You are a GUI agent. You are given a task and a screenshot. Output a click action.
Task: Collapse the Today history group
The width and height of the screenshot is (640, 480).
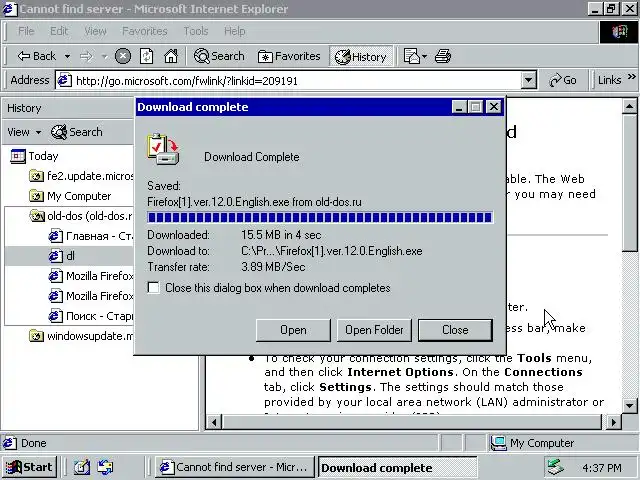34,156
